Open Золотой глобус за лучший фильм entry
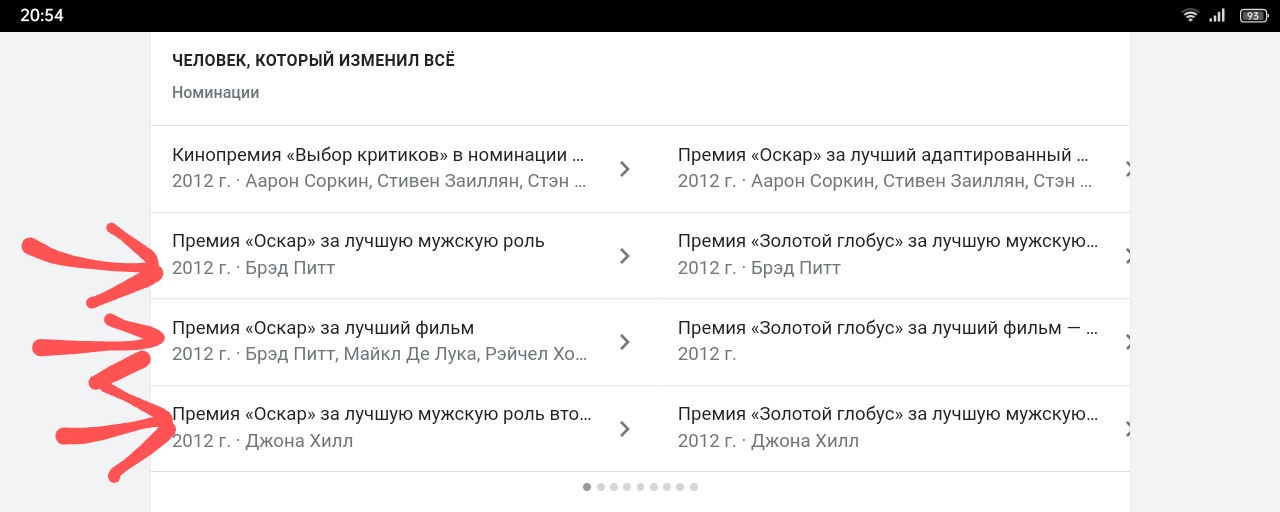1280x512 pixels. [x=894, y=342]
